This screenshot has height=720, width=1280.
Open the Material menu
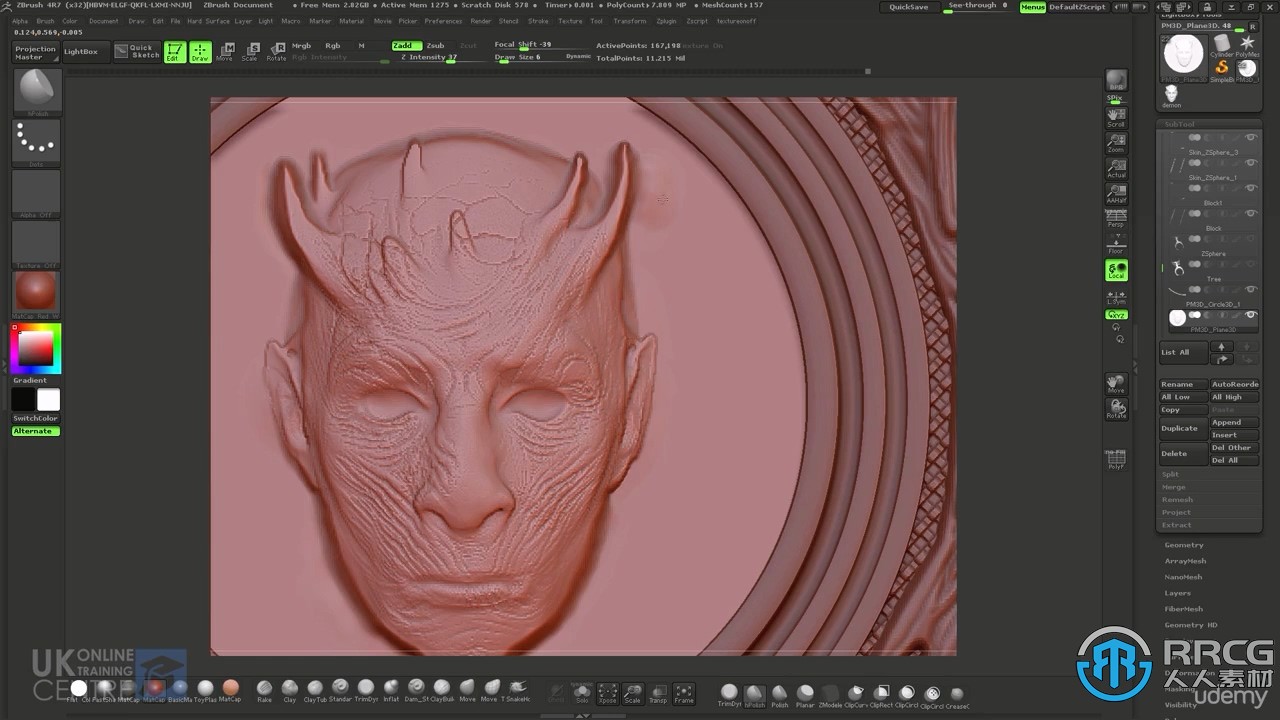point(351,21)
